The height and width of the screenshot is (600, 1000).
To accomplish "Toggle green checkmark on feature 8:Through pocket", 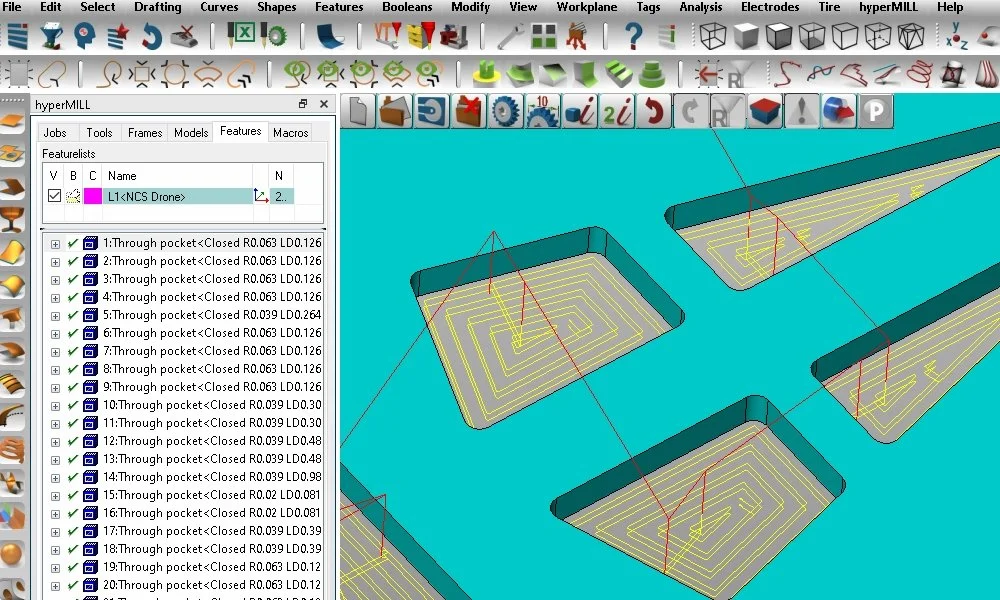I will pos(73,369).
